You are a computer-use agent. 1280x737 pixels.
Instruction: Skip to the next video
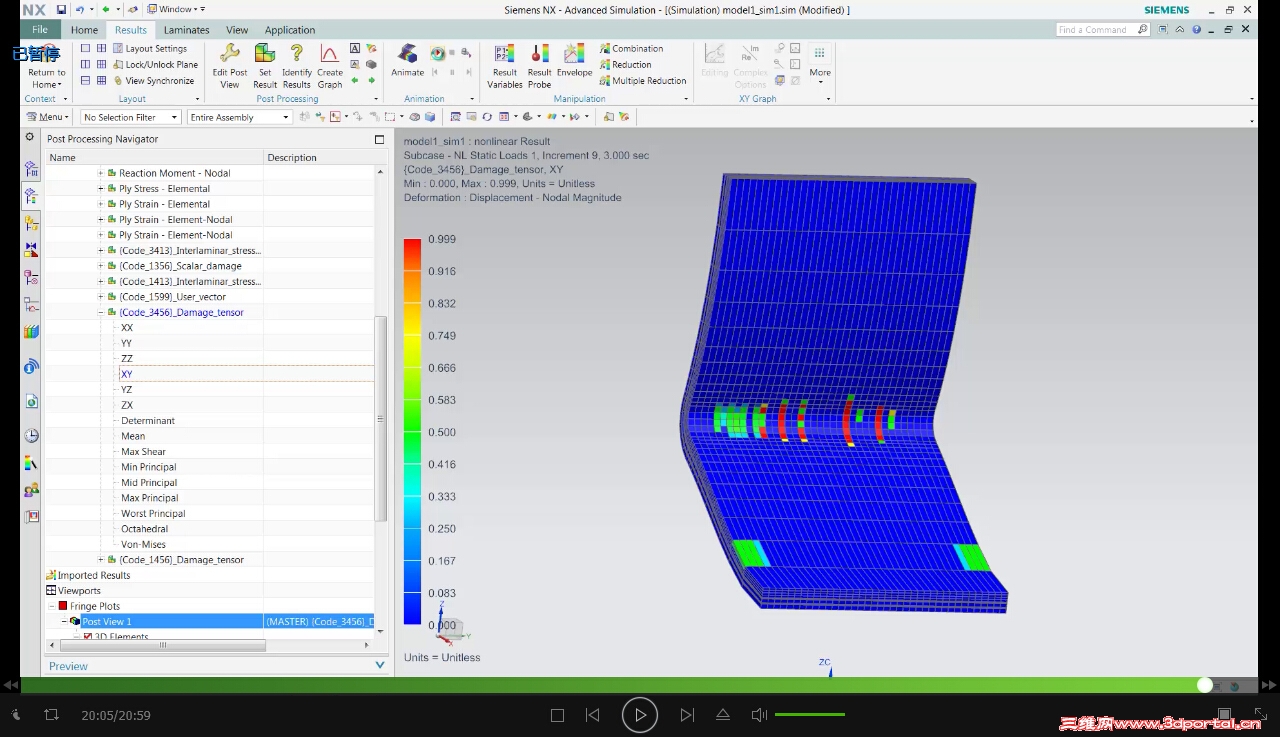(x=687, y=715)
